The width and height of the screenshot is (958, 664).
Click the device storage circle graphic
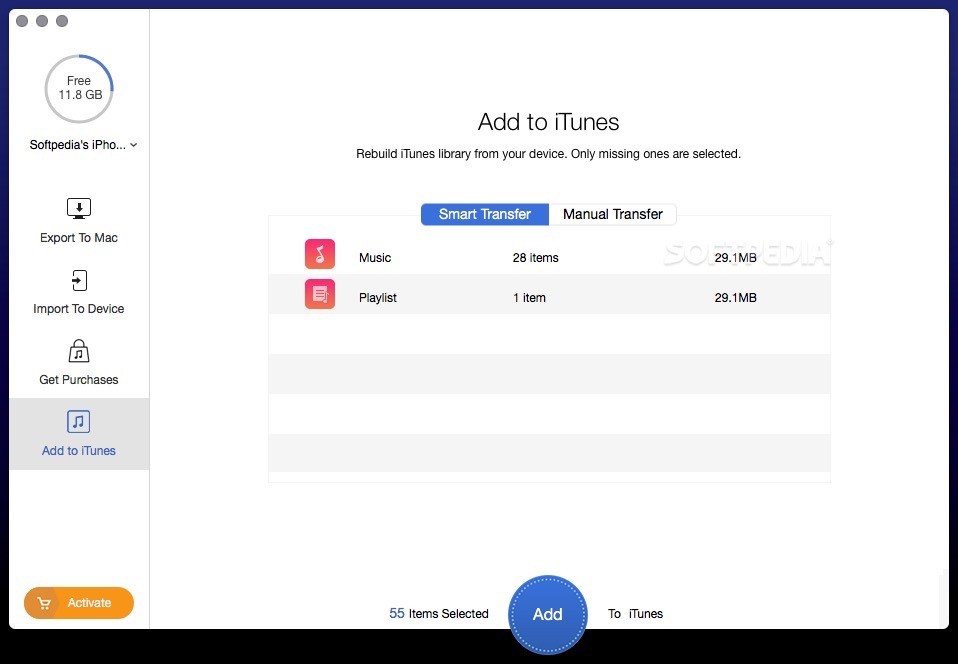tap(78, 89)
